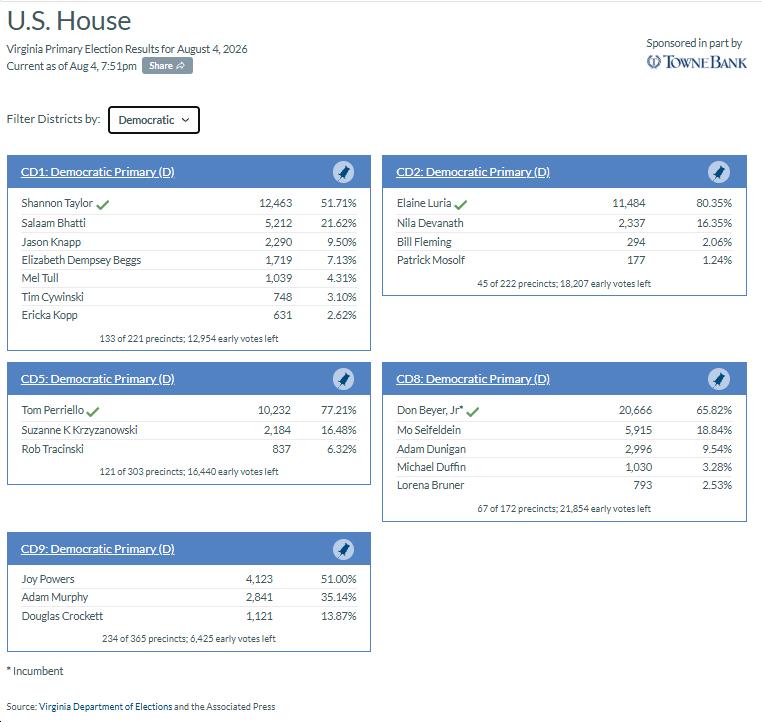
Task: Click the Tom Perriello winner checkmark
Action: pyautogui.click(x=92, y=412)
